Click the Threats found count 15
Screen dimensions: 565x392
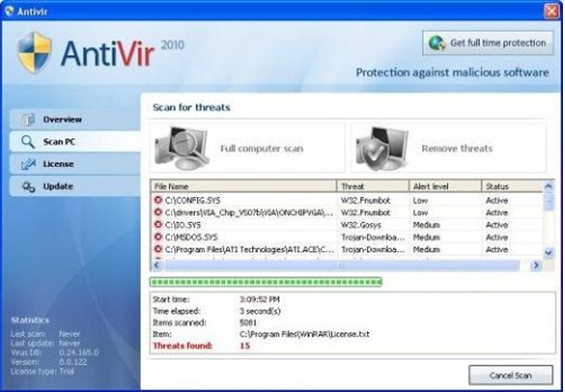tap(245, 346)
